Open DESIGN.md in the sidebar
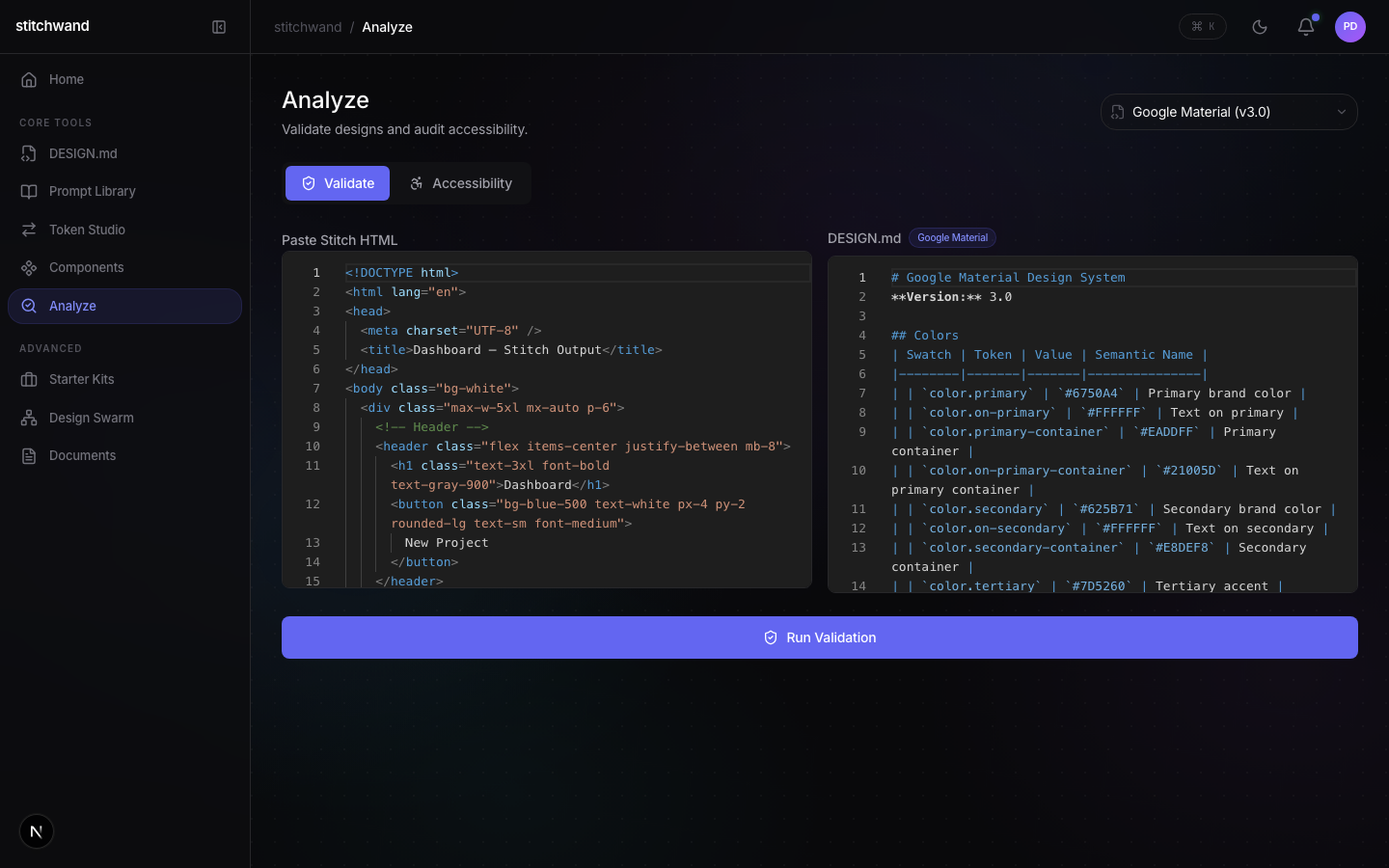The height and width of the screenshot is (868, 1389). tap(124, 153)
